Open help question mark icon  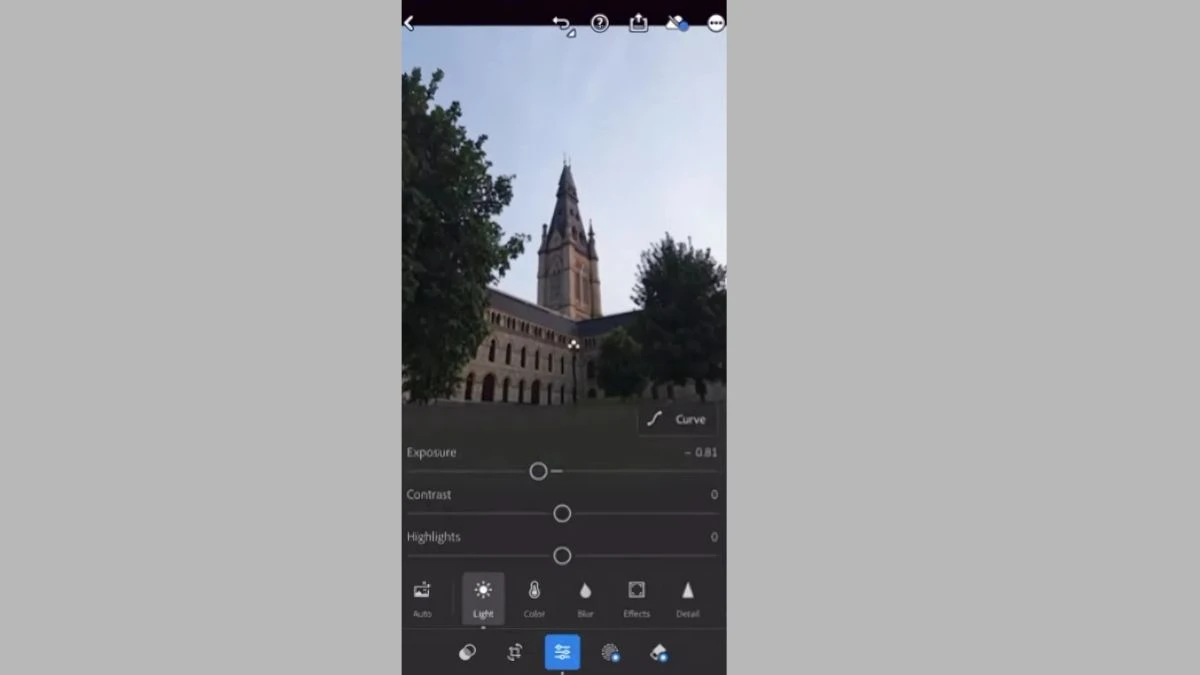[x=600, y=23]
